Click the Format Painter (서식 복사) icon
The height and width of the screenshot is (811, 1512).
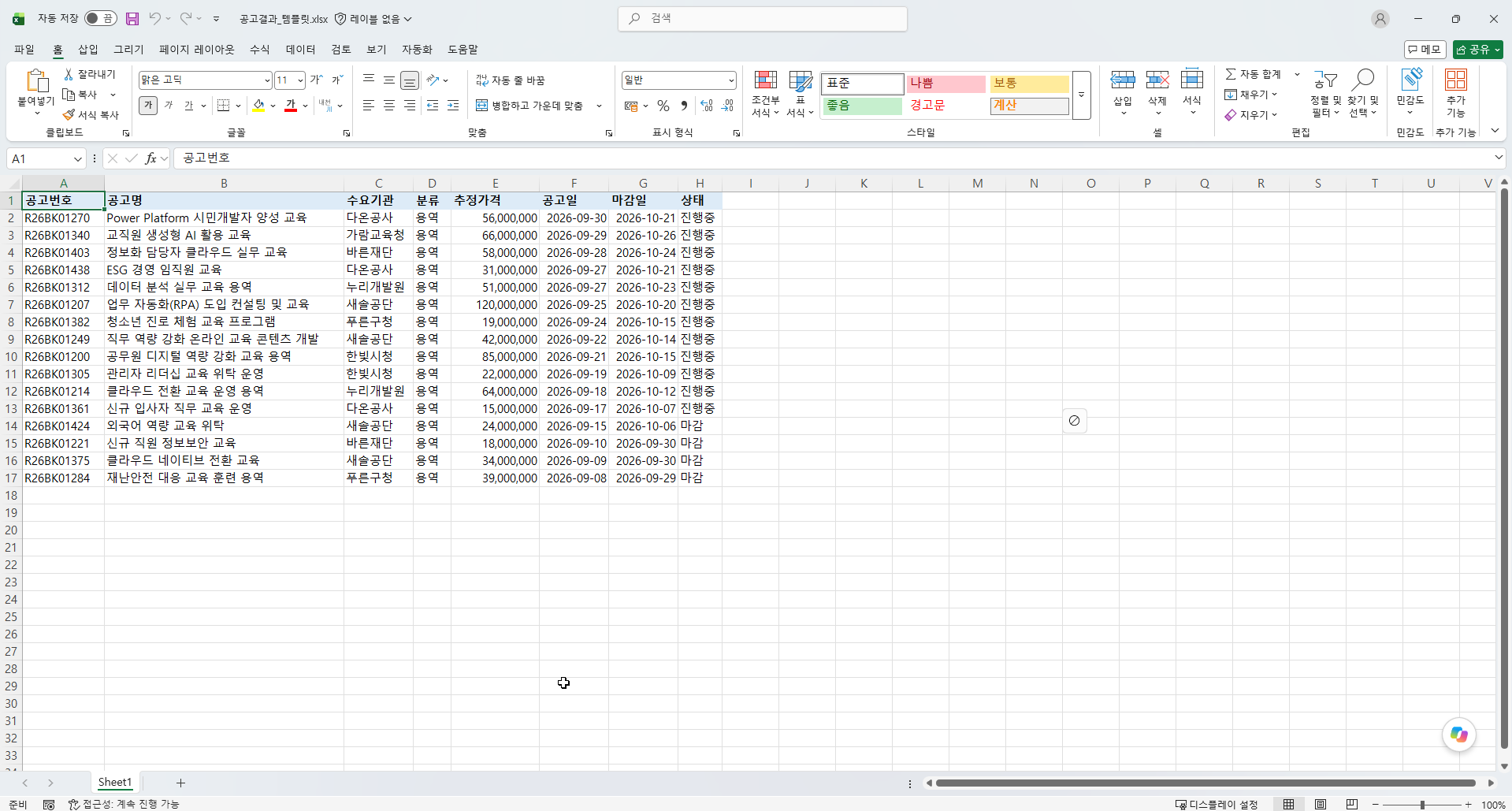tap(69, 115)
